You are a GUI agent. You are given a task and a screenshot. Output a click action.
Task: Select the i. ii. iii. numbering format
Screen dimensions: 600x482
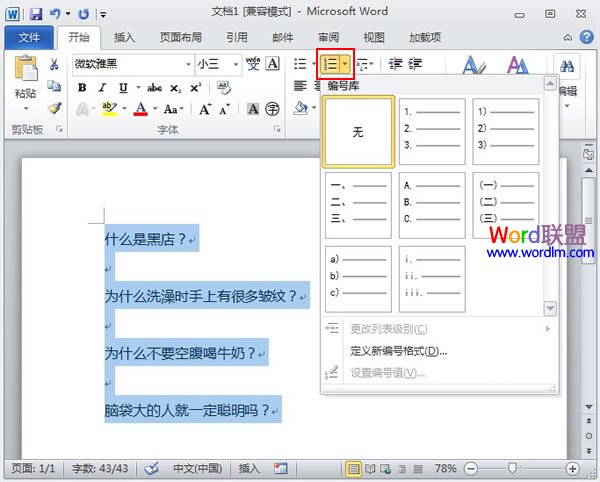432,279
